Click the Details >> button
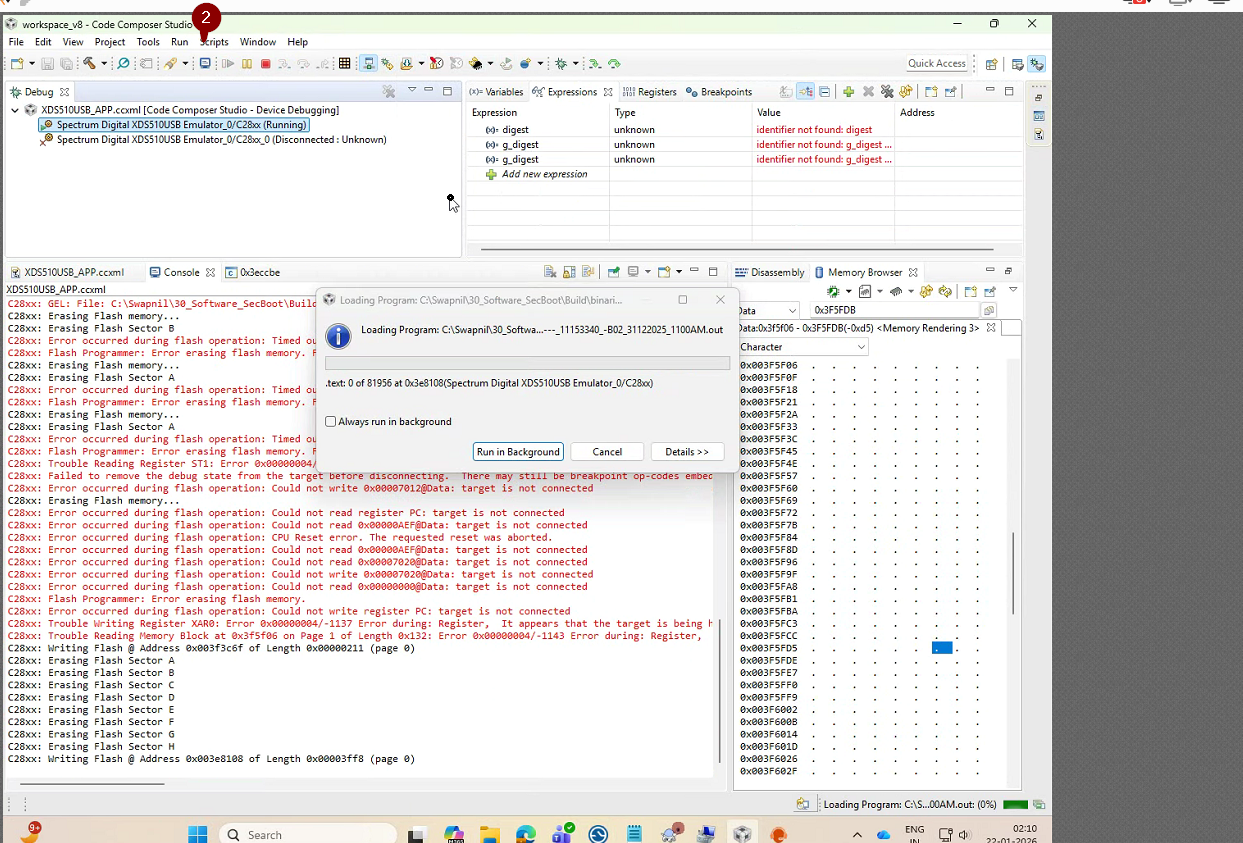Image resolution: width=1243 pixels, height=843 pixels. point(687,452)
